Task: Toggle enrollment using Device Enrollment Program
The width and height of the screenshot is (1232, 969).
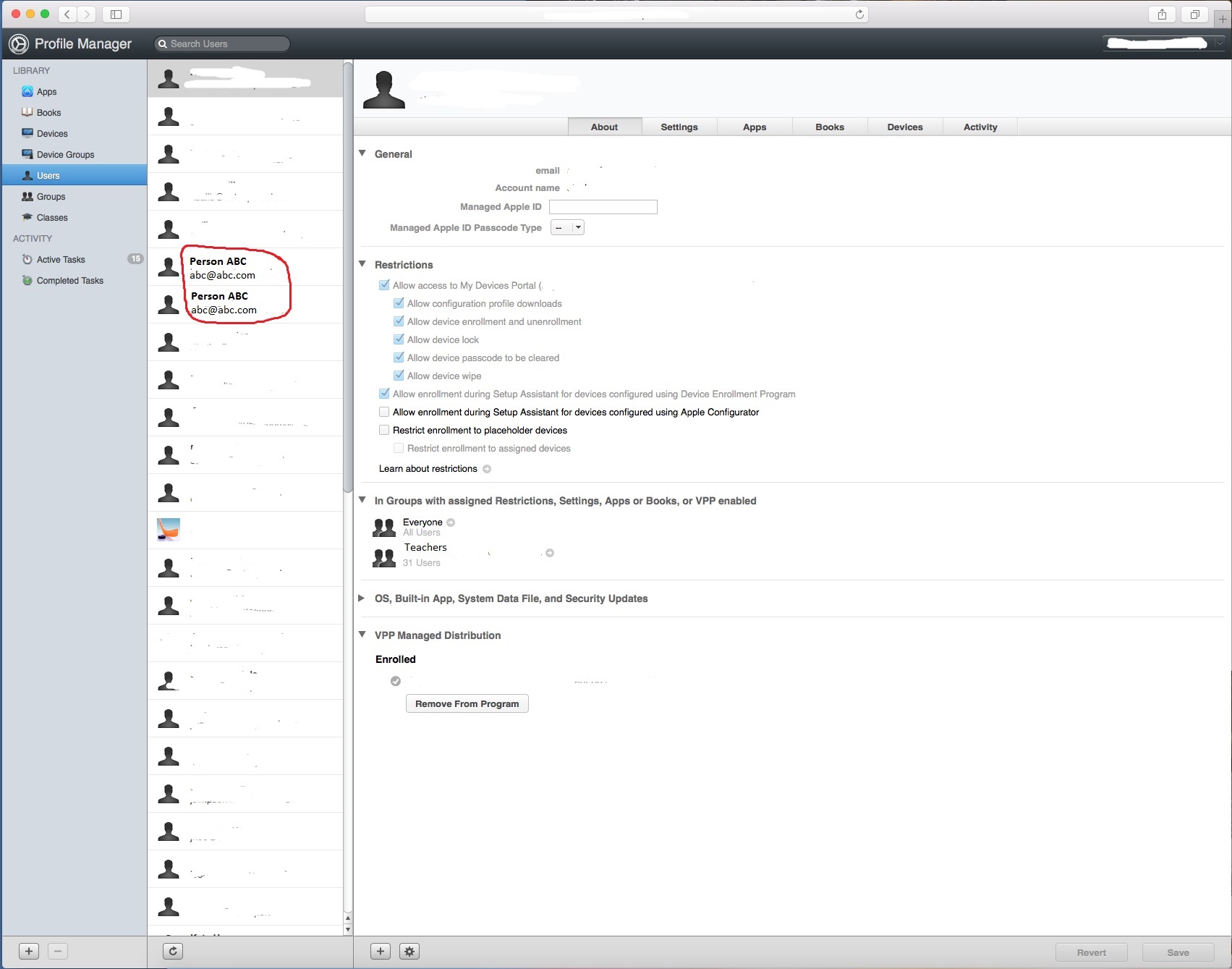Action: click(x=384, y=394)
